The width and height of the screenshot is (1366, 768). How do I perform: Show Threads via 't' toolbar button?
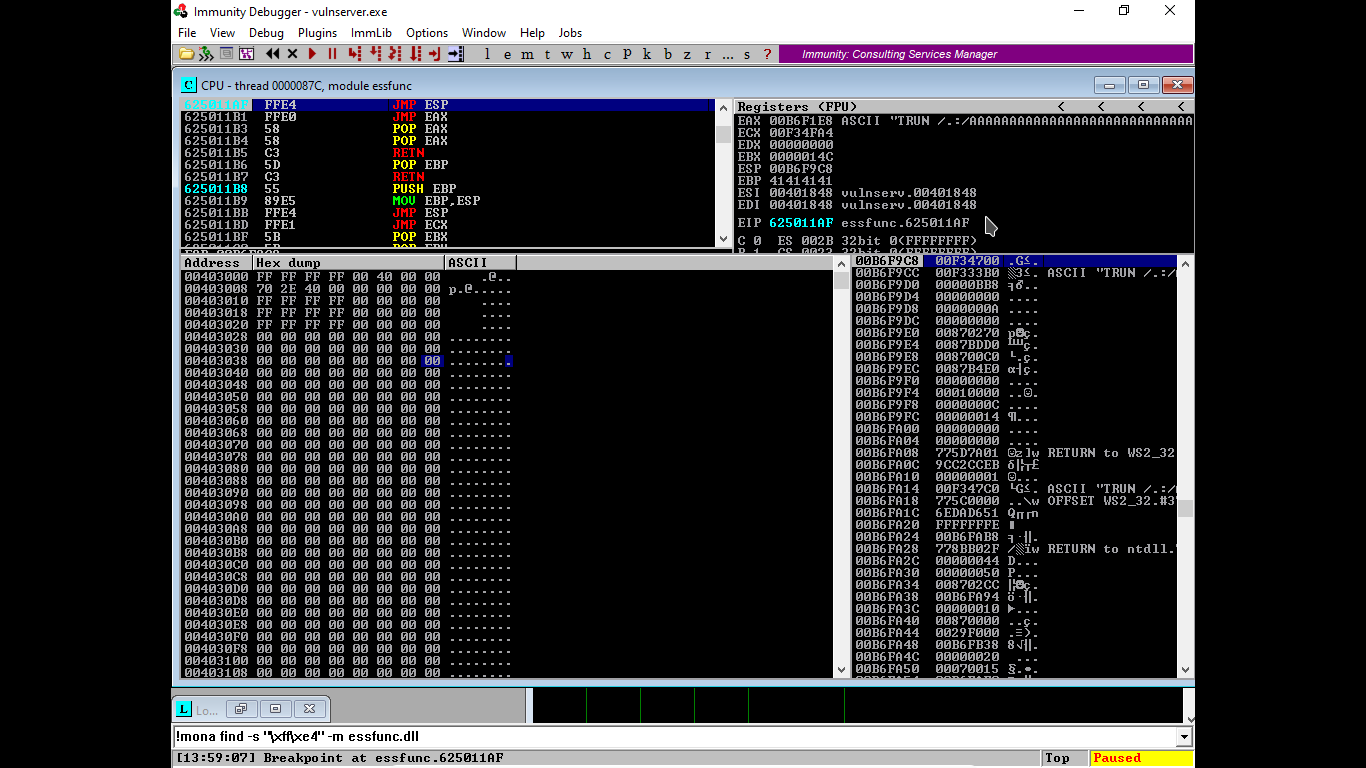click(547, 54)
